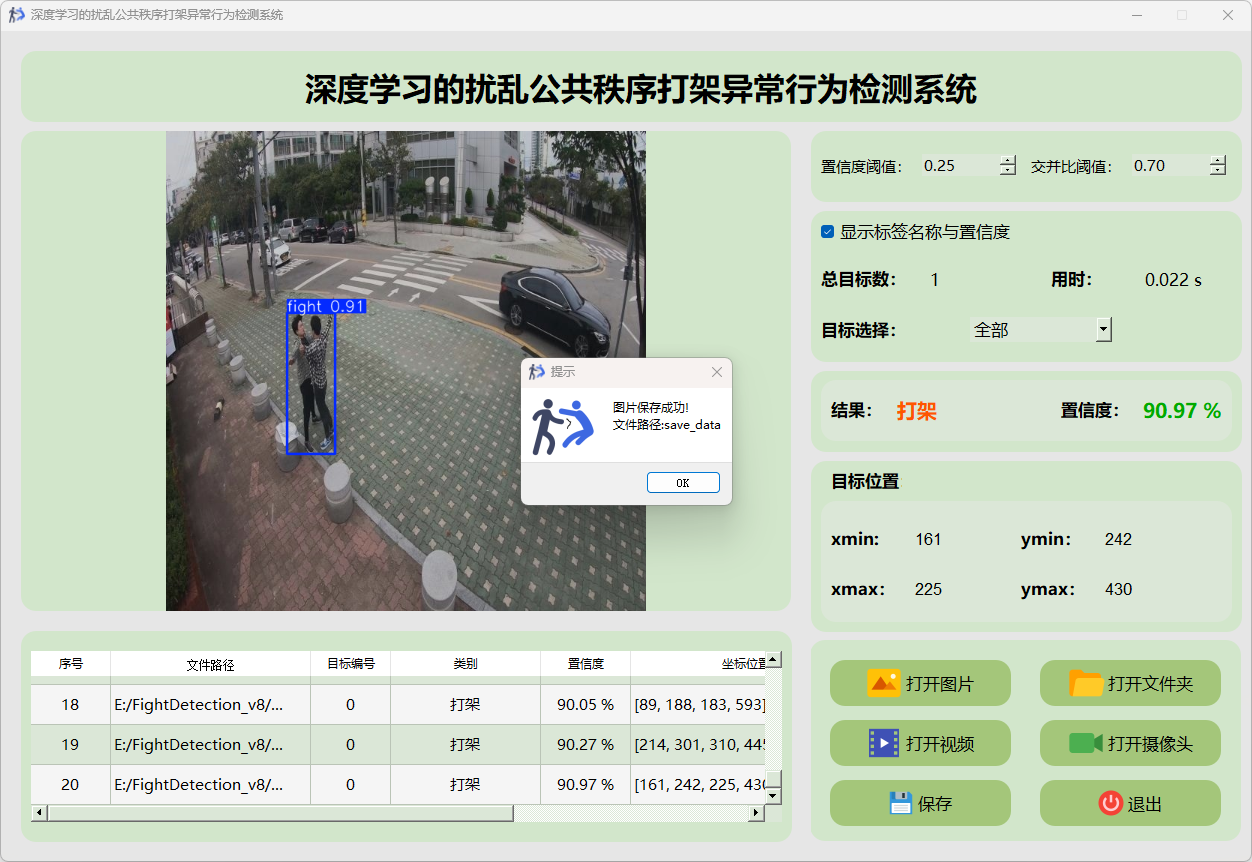Decrease the 交并比阈值 value with the down arrow
Viewport: 1252px width, 862px height.
tap(1217, 171)
